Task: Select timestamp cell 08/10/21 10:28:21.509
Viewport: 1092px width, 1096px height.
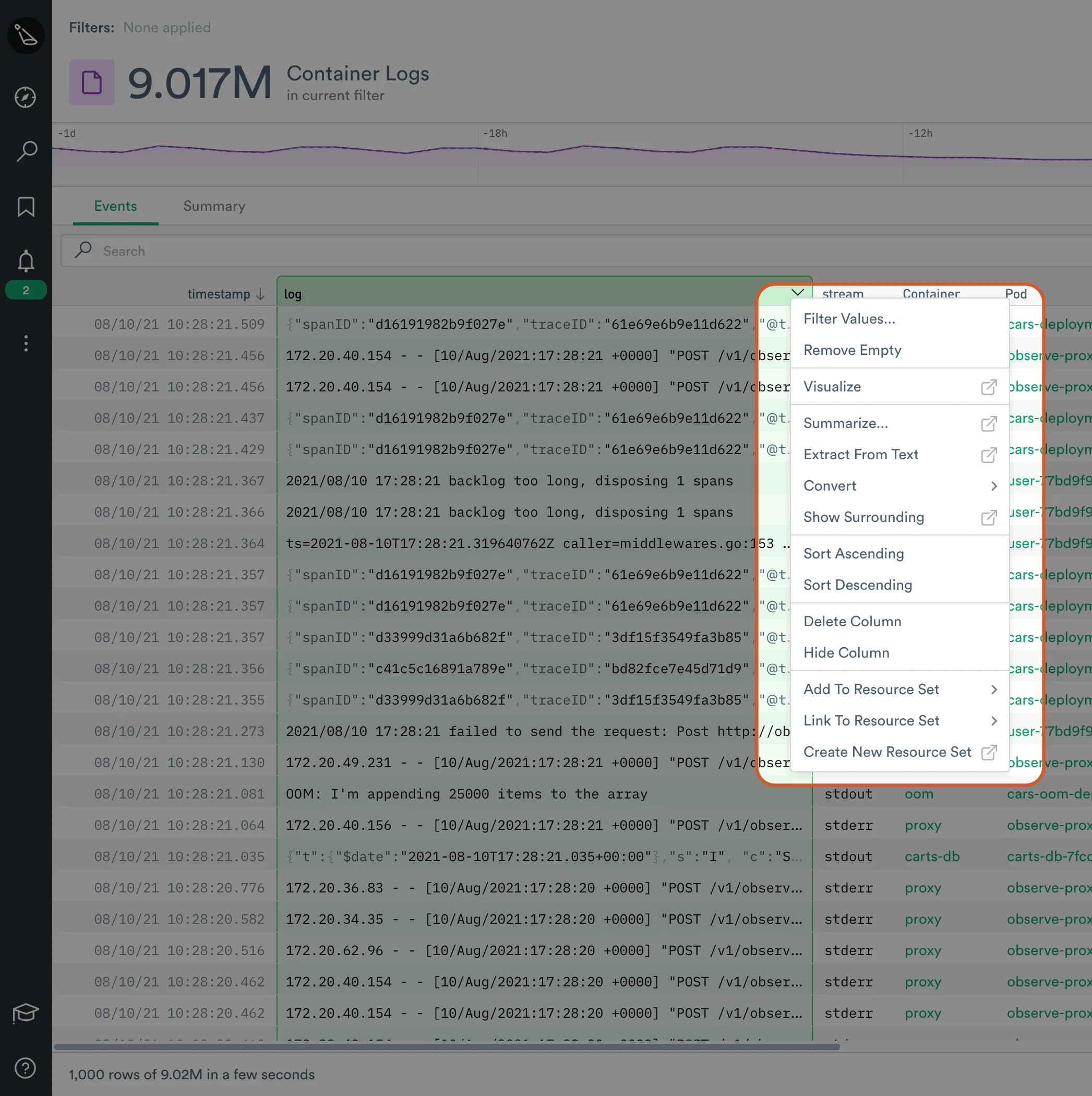Action: [x=179, y=325]
